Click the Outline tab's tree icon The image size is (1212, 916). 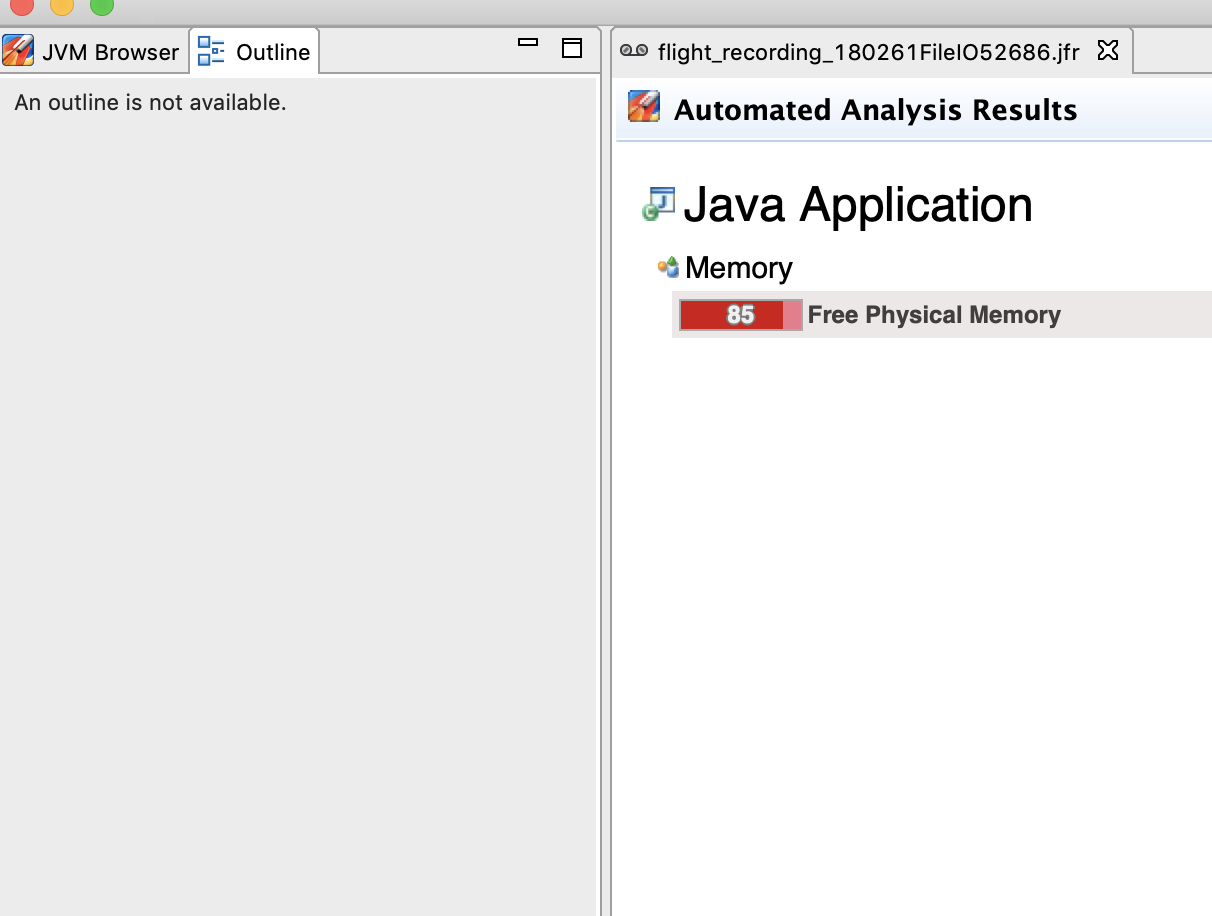[x=211, y=52]
